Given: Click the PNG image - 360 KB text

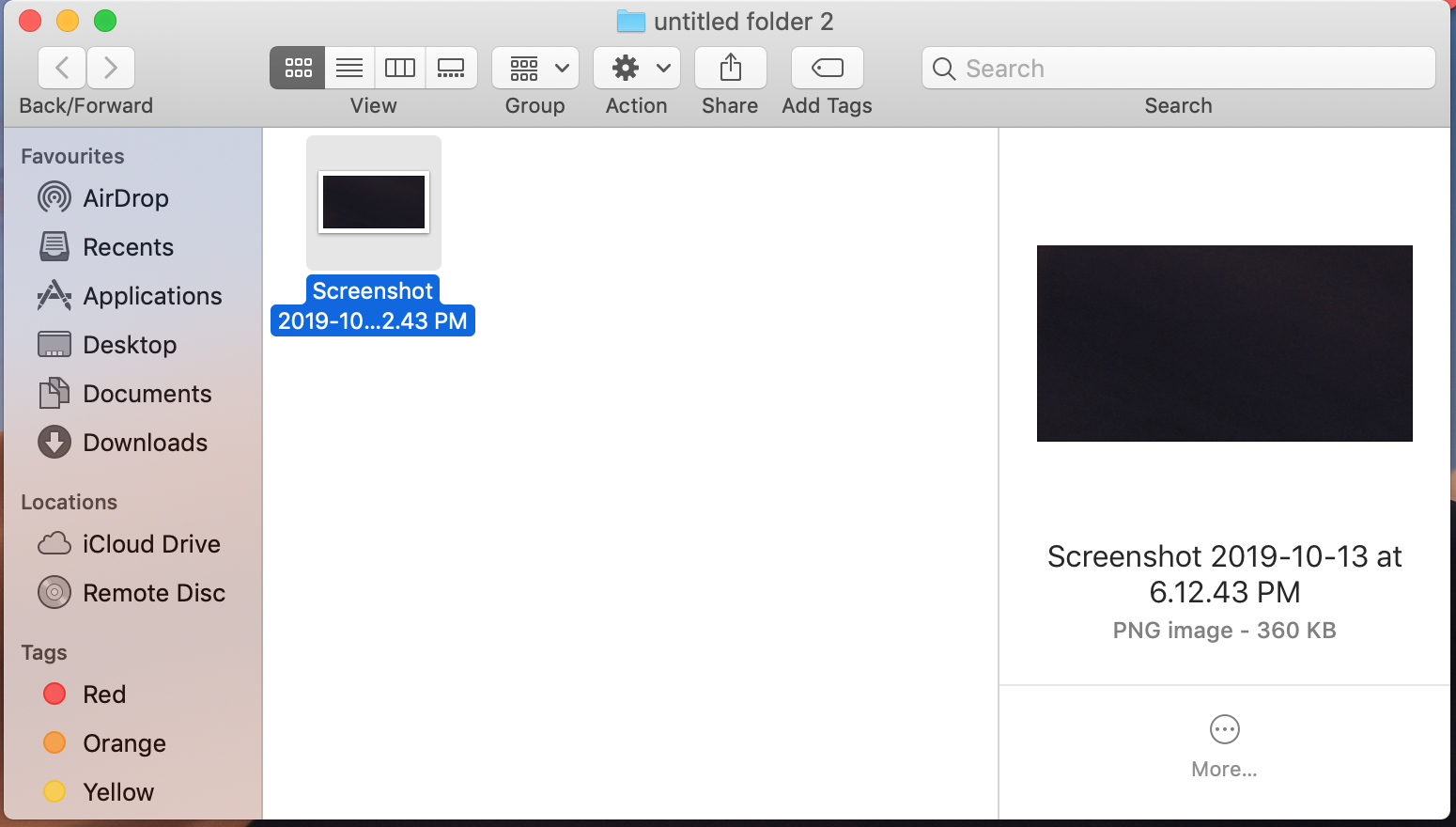Looking at the screenshot, I should pos(1225,631).
